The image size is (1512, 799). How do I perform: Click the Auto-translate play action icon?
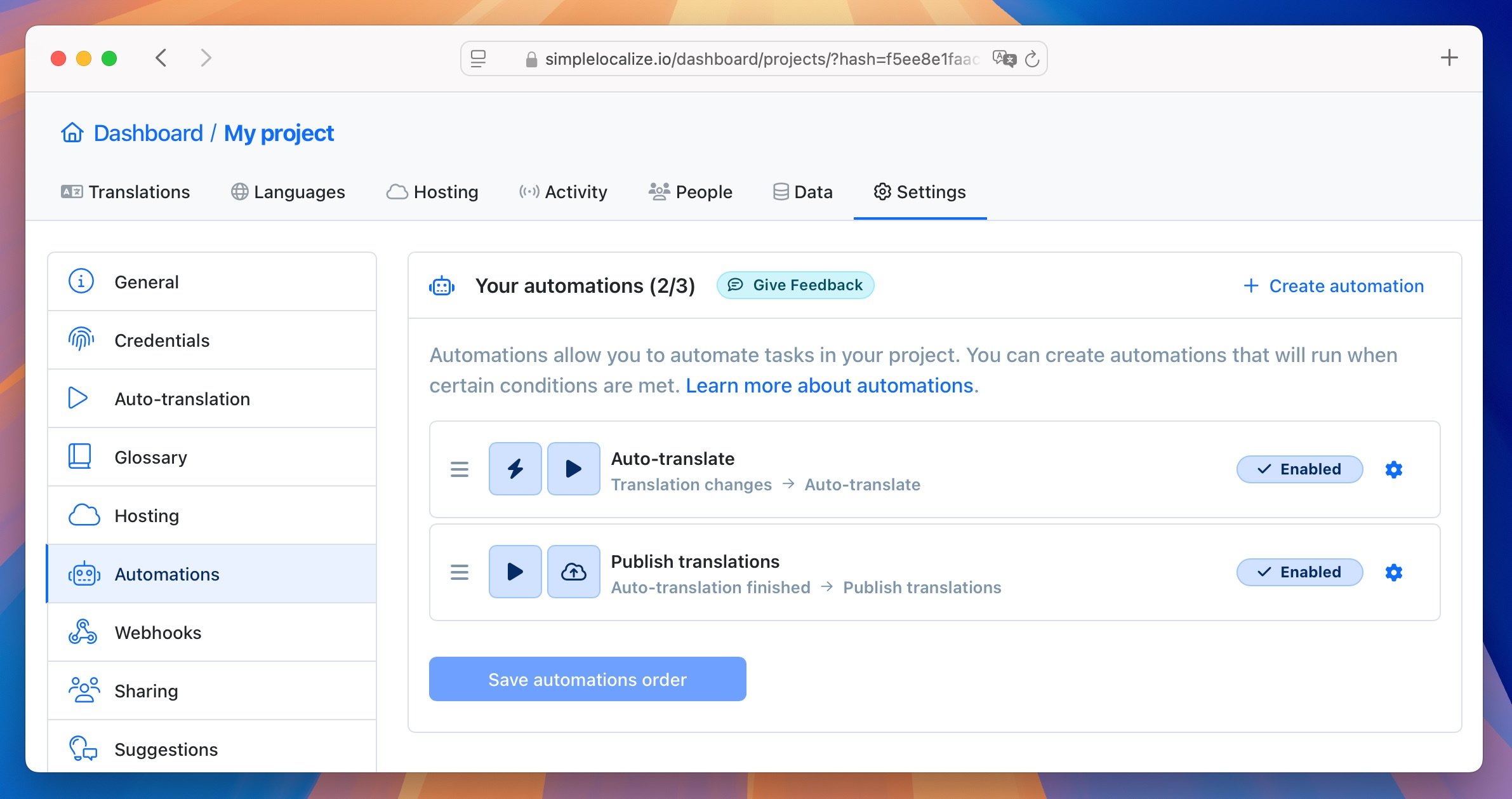574,469
